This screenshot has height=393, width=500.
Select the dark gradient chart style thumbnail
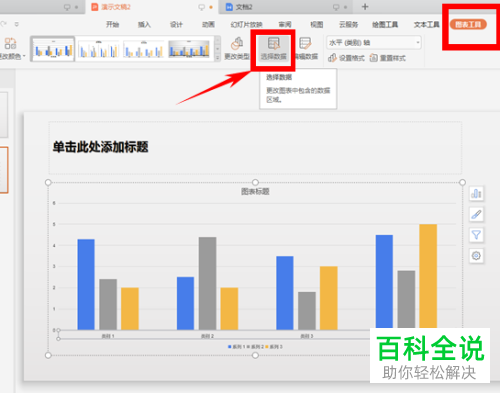tap(189, 49)
